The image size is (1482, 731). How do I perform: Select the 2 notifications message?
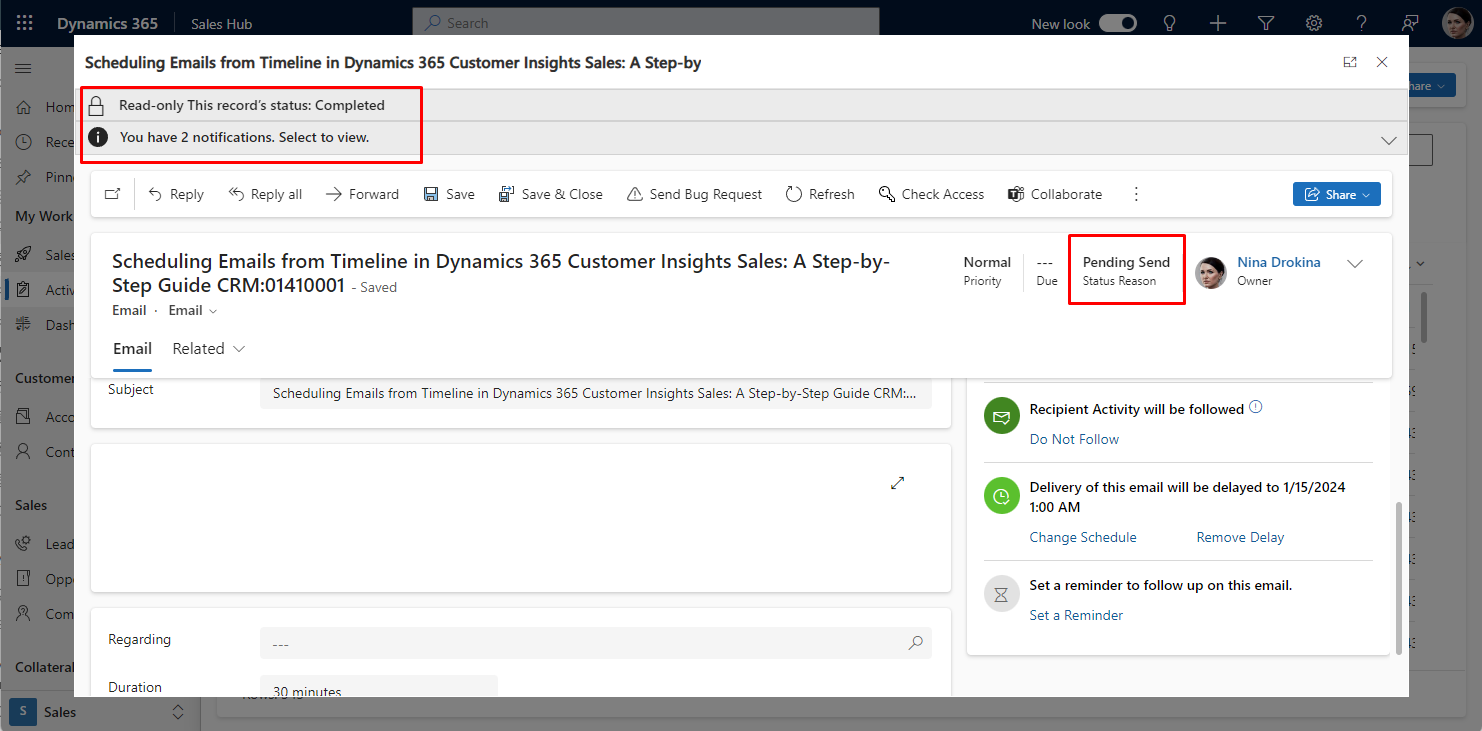click(244, 137)
